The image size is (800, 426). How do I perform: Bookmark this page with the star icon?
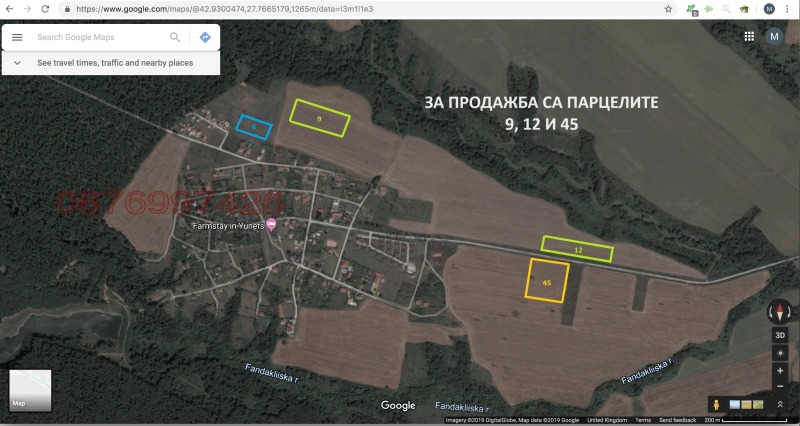[x=668, y=8]
